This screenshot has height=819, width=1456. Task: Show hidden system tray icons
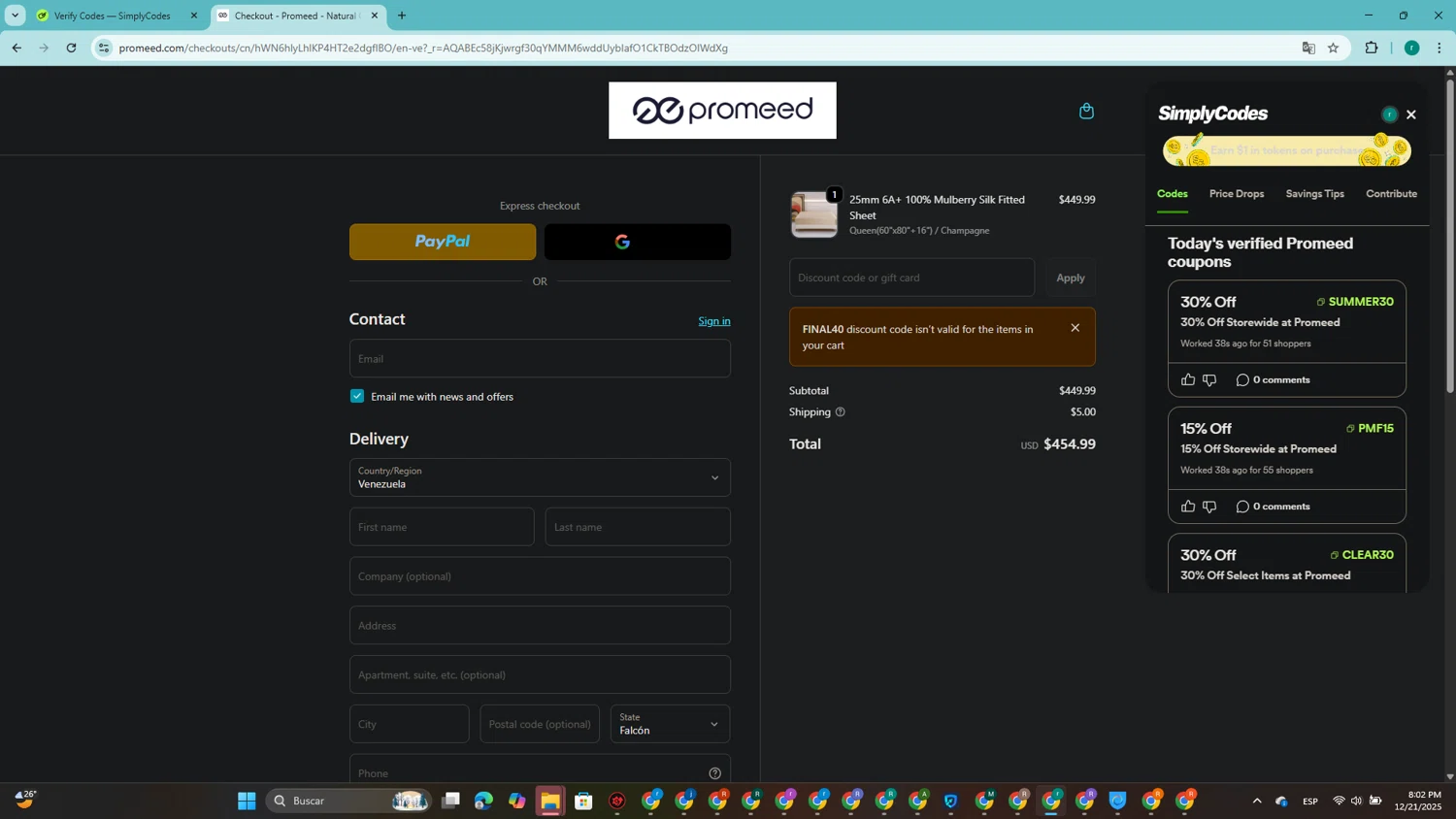tap(1257, 801)
